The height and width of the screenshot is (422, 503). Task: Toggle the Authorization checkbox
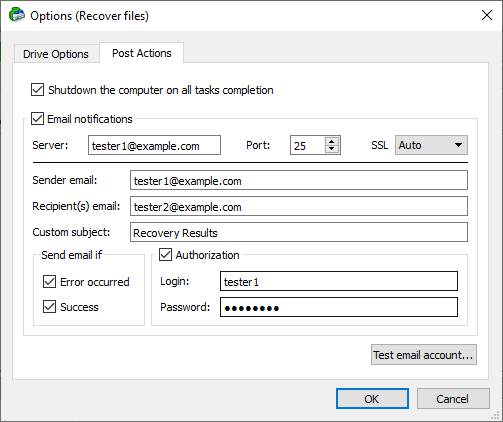(x=165, y=255)
